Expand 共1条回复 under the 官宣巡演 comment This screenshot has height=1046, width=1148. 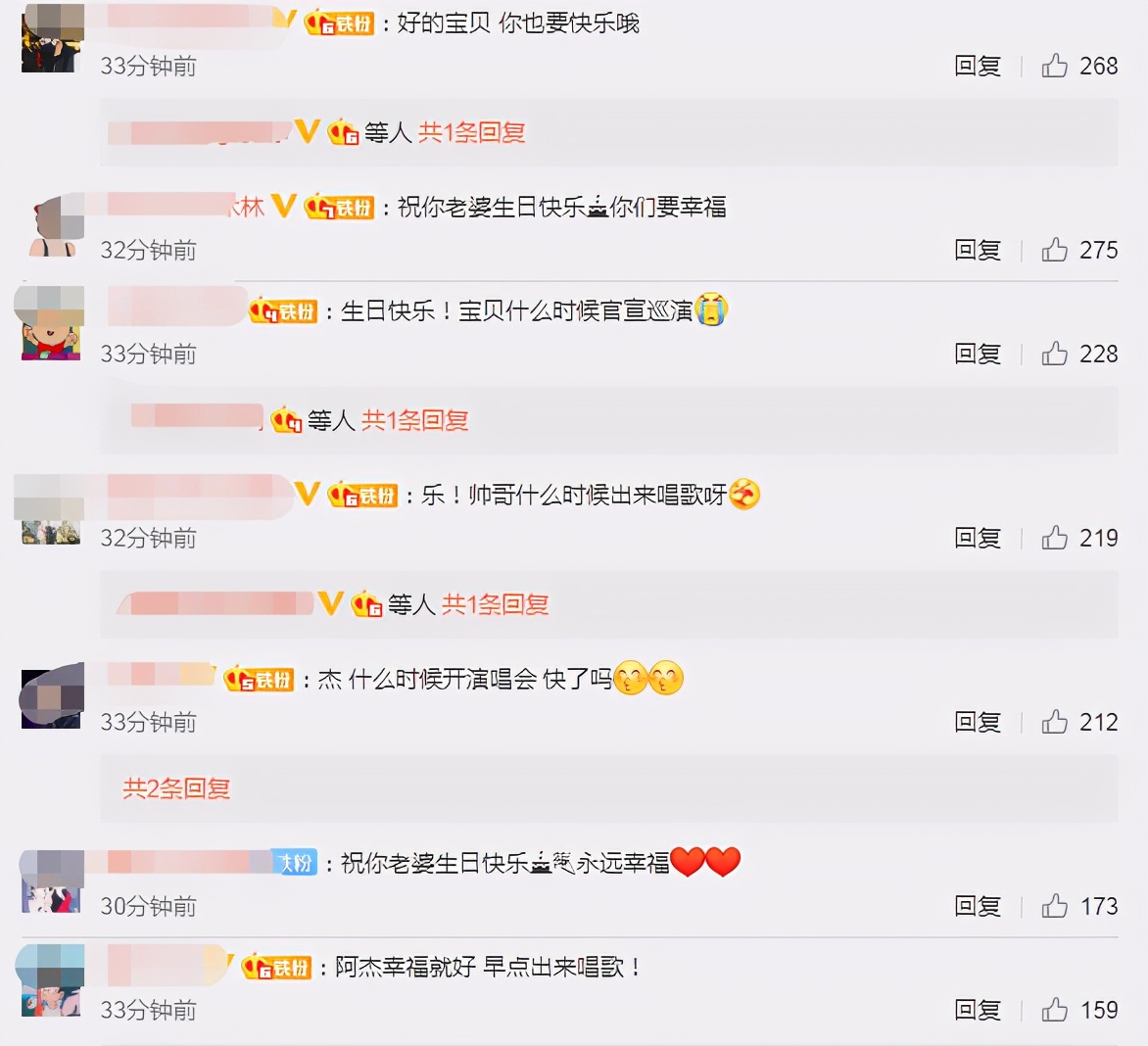[x=414, y=420]
